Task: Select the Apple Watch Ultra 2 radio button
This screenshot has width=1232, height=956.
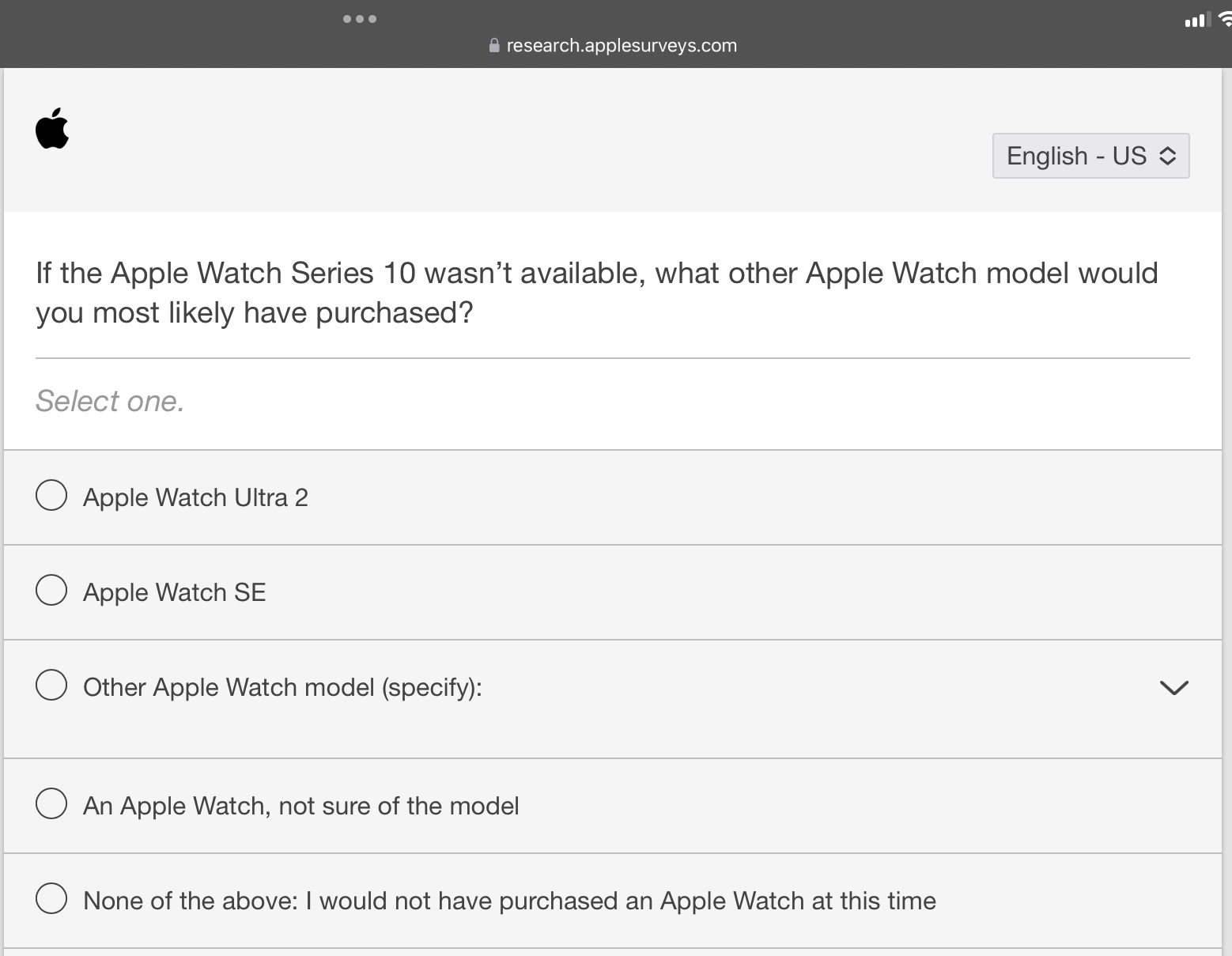Action: (x=51, y=496)
